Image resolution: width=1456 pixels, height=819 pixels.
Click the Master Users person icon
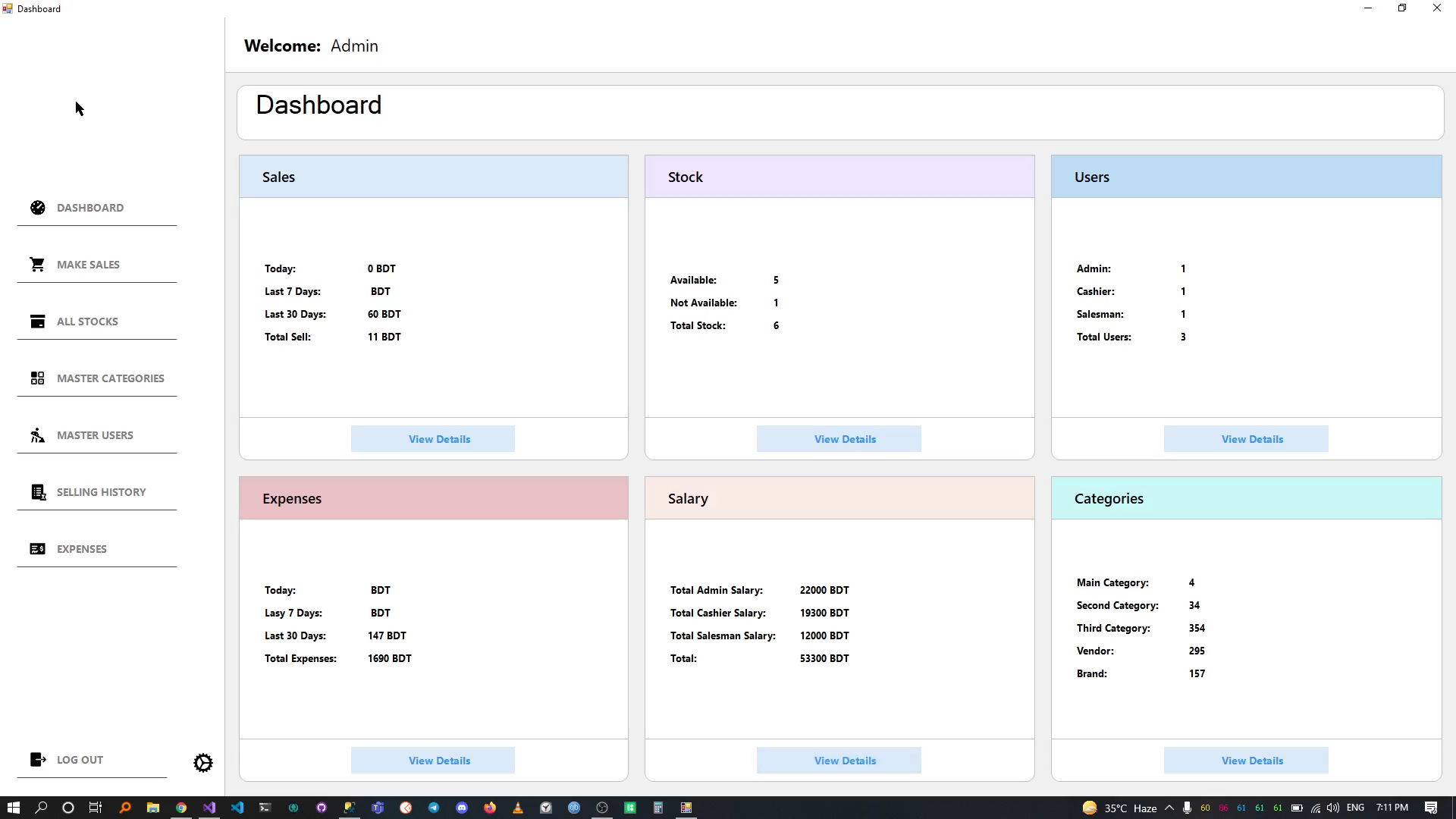pos(37,435)
